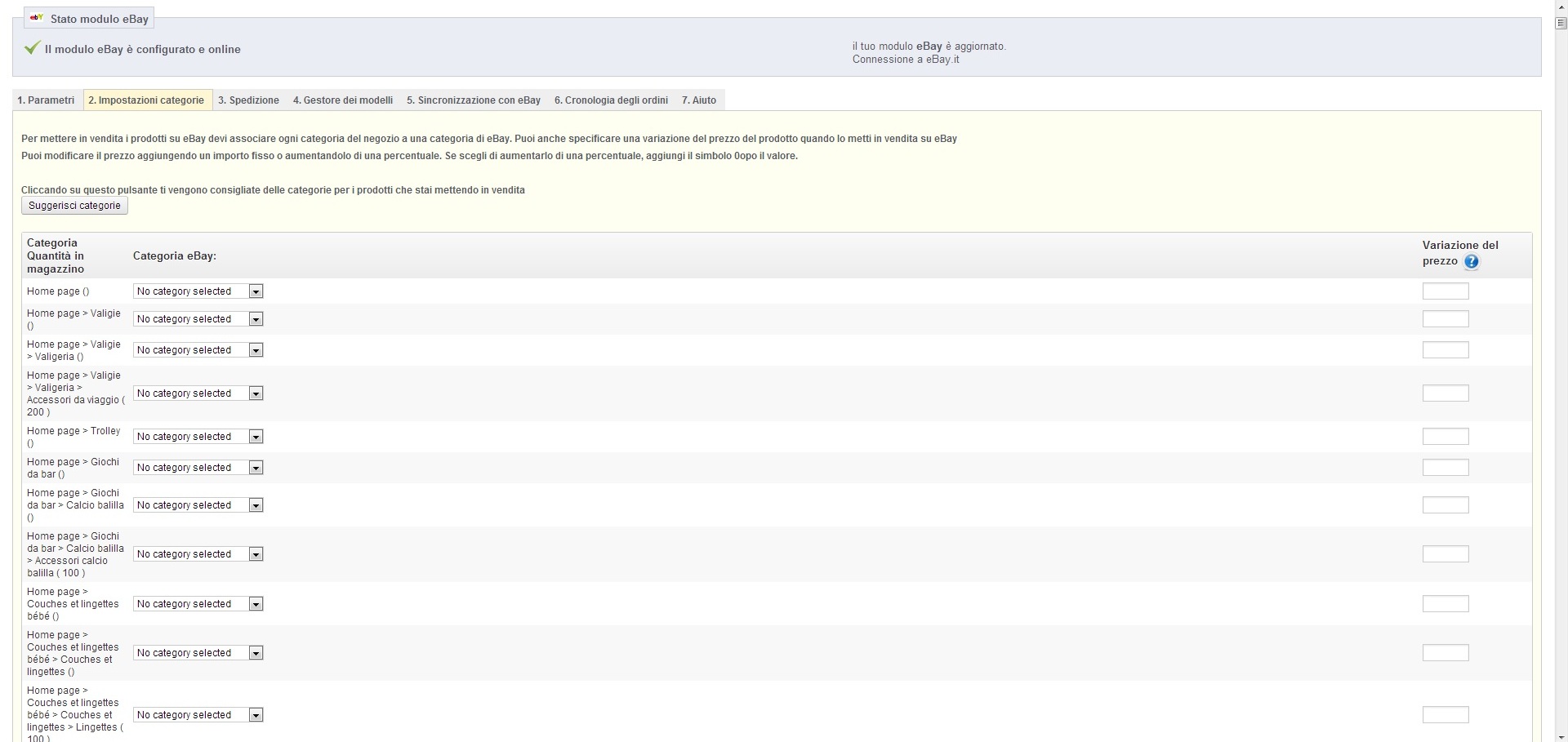The width and height of the screenshot is (1568, 742).
Task: Focus price variation field for Valigie > Valigeria ()
Action: pos(1445,350)
